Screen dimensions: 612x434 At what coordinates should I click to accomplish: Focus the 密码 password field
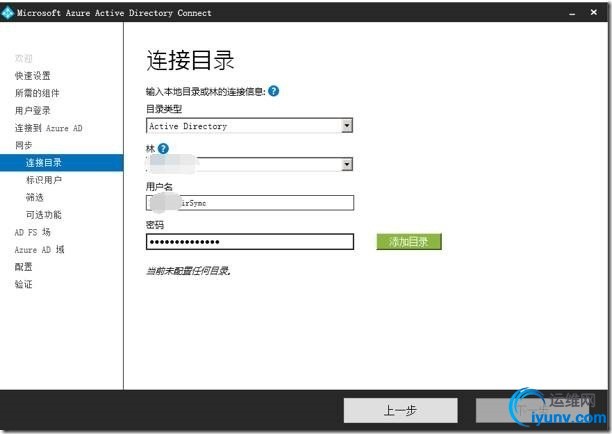click(x=250, y=242)
